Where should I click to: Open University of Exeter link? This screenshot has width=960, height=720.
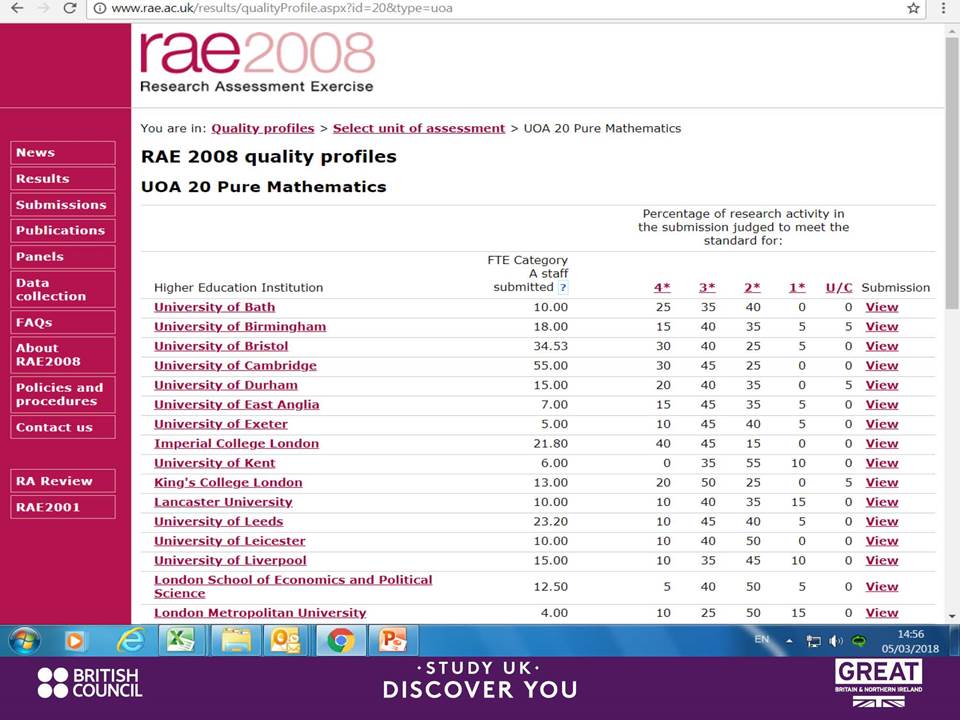pos(221,424)
